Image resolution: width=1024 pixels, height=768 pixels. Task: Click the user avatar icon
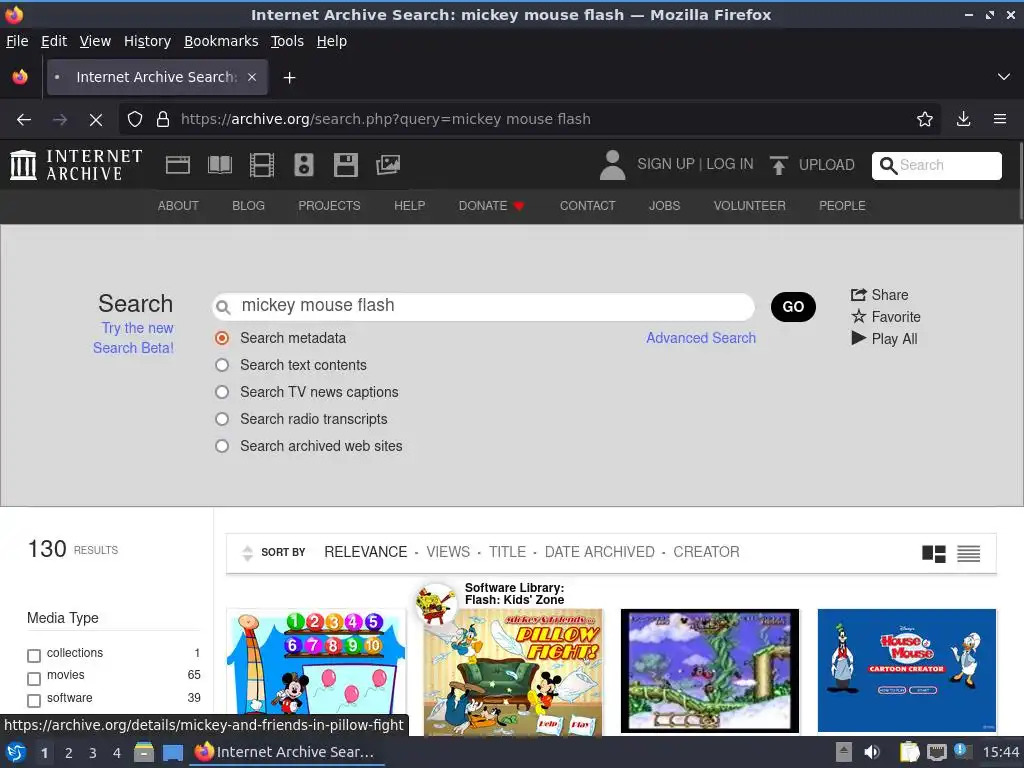pos(613,165)
